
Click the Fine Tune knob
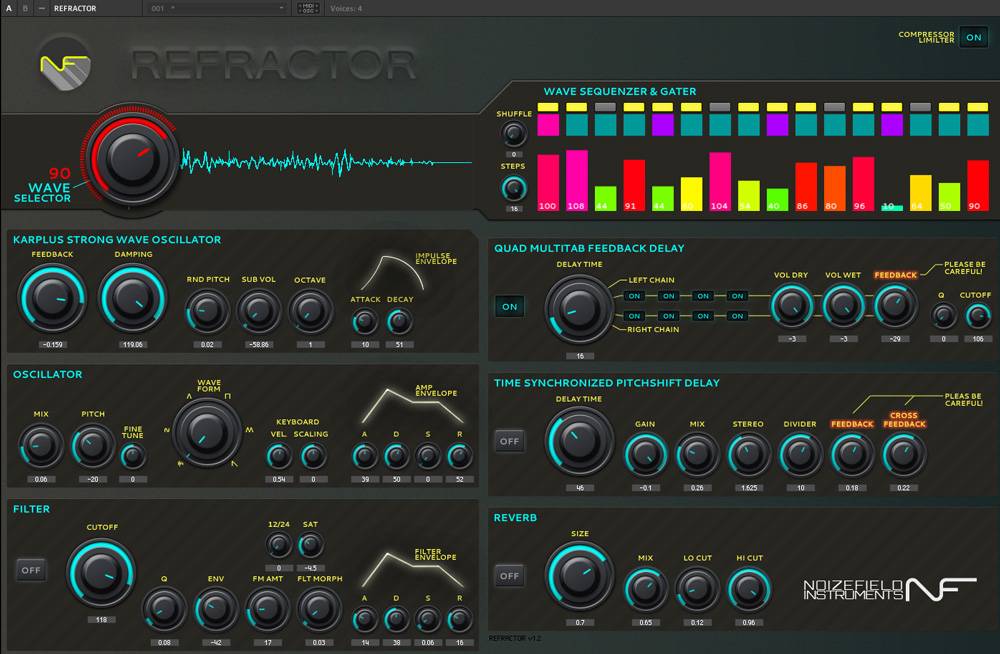133,456
